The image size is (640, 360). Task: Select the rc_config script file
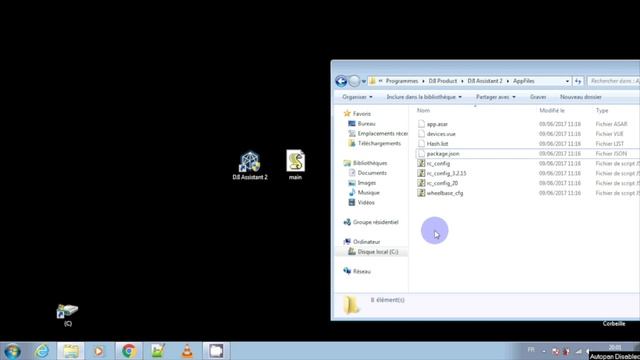click(x=438, y=163)
